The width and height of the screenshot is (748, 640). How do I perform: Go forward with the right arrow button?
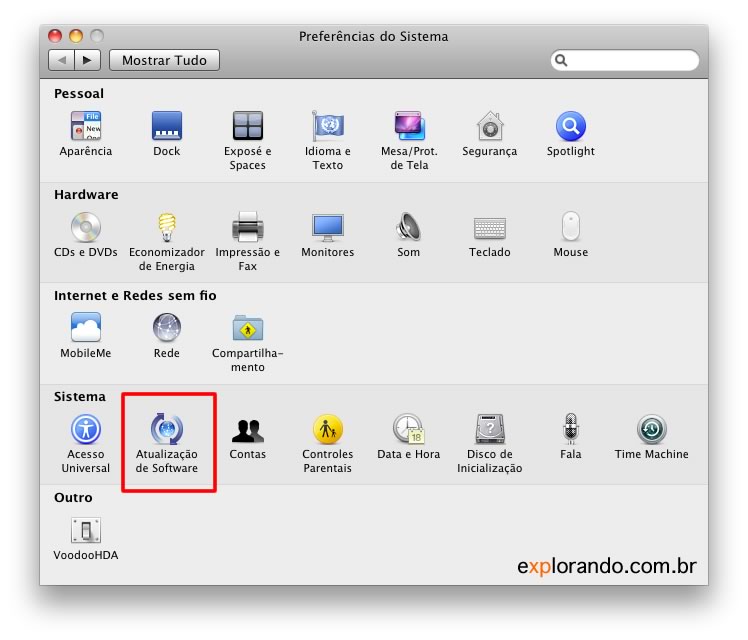(x=87, y=60)
